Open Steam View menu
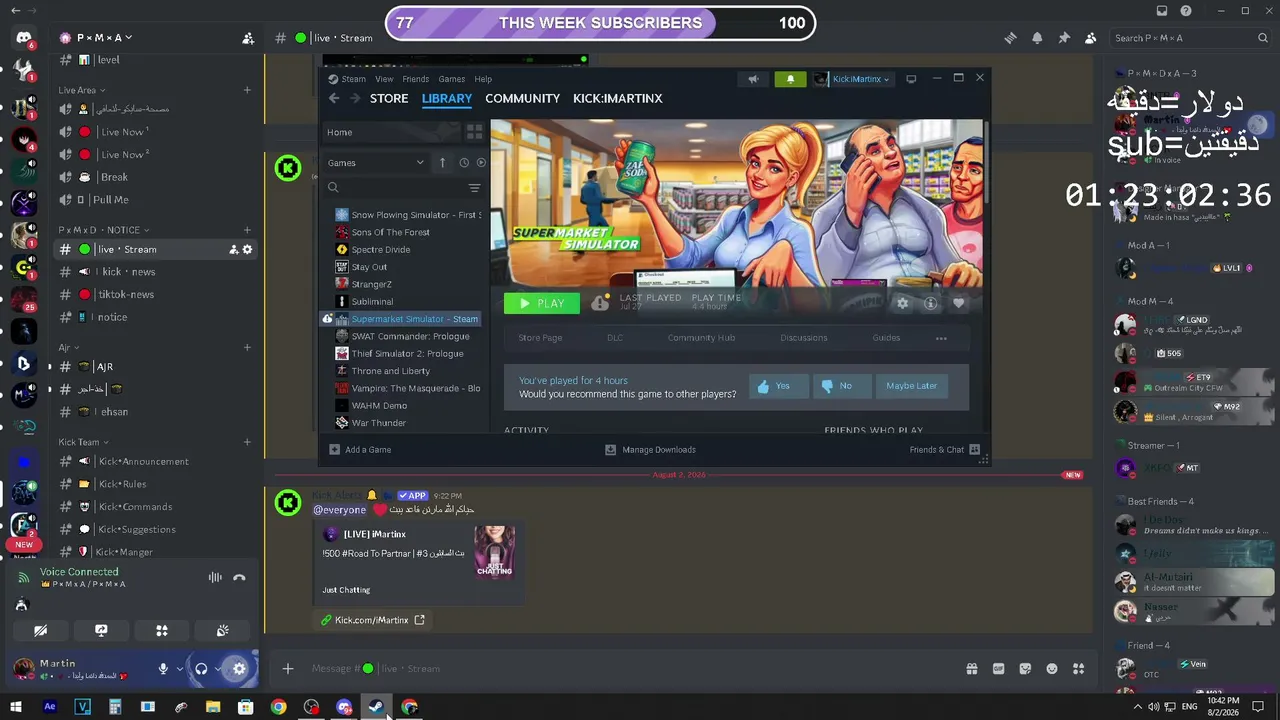The image size is (1280, 720). 384,79
